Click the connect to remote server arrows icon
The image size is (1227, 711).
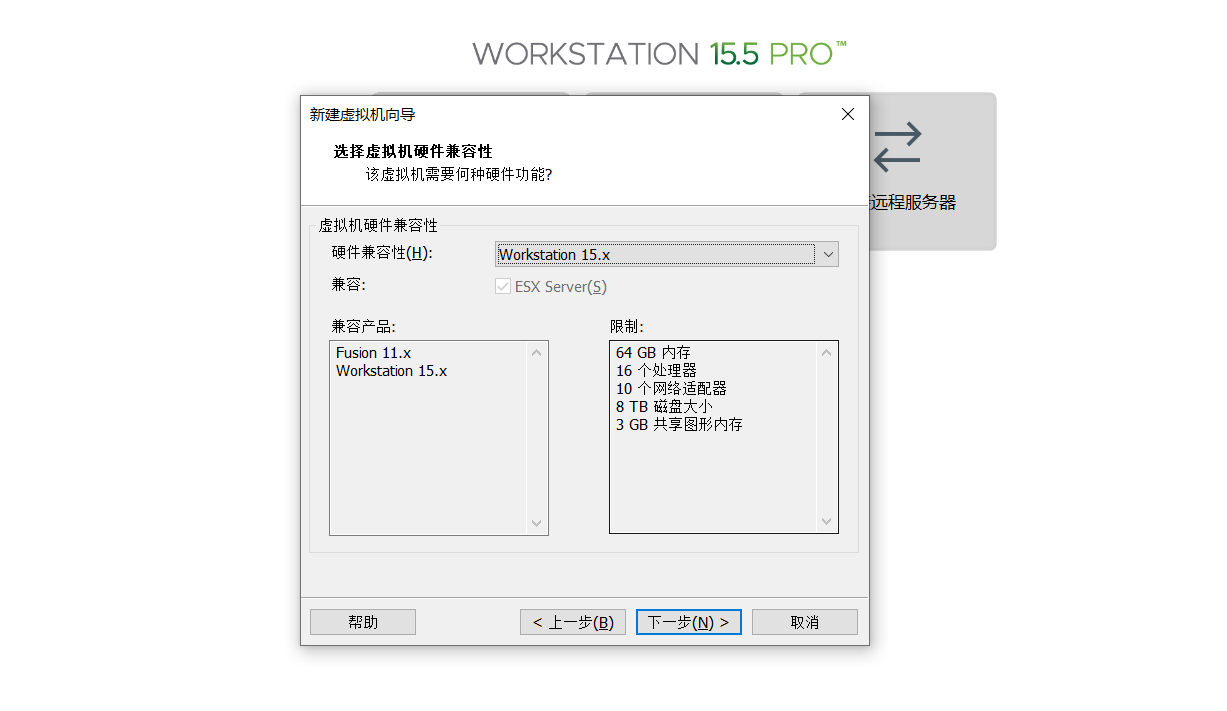pyautogui.click(x=897, y=147)
